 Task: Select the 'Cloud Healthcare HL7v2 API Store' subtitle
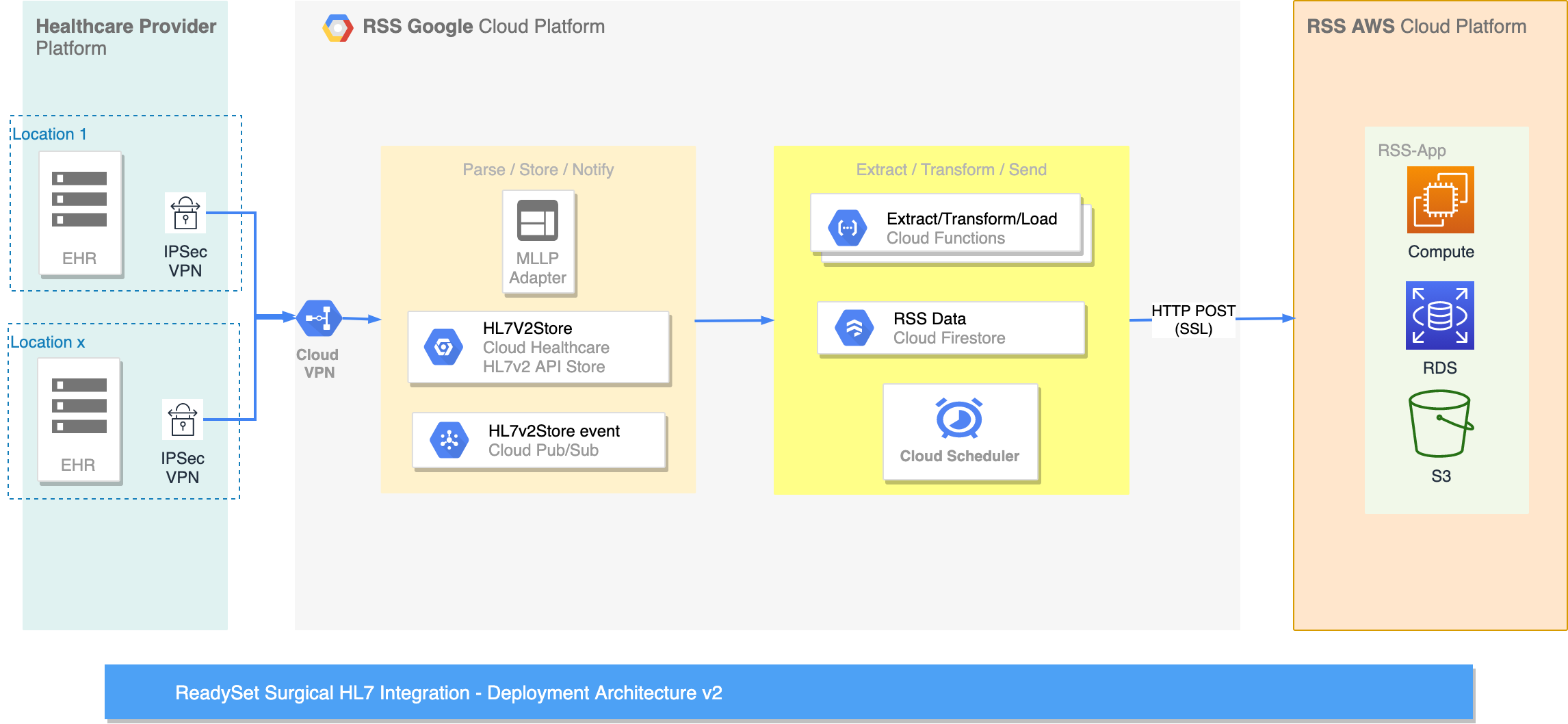tap(546, 357)
